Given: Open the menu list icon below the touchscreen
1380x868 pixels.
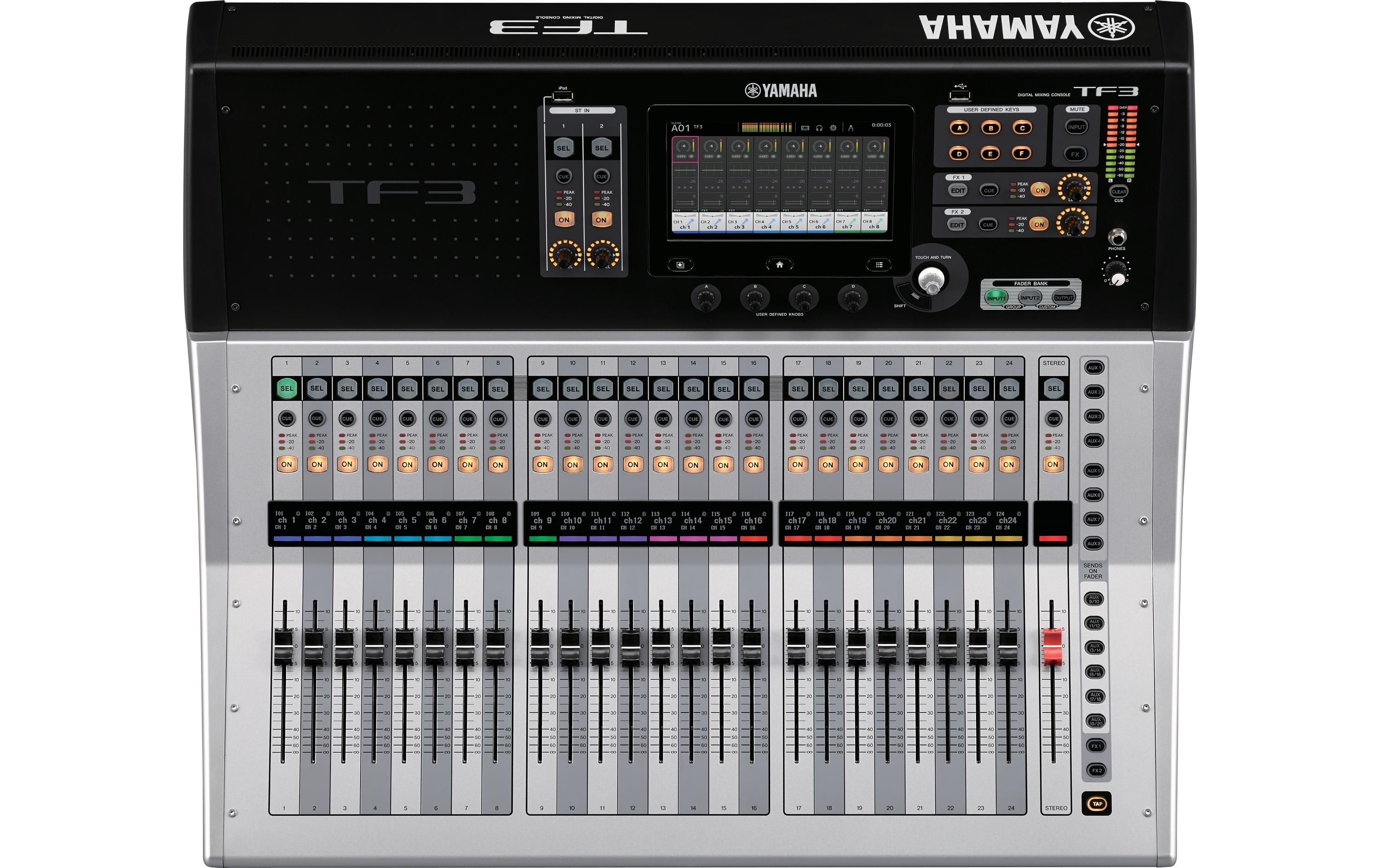Looking at the screenshot, I should (879, 265).
